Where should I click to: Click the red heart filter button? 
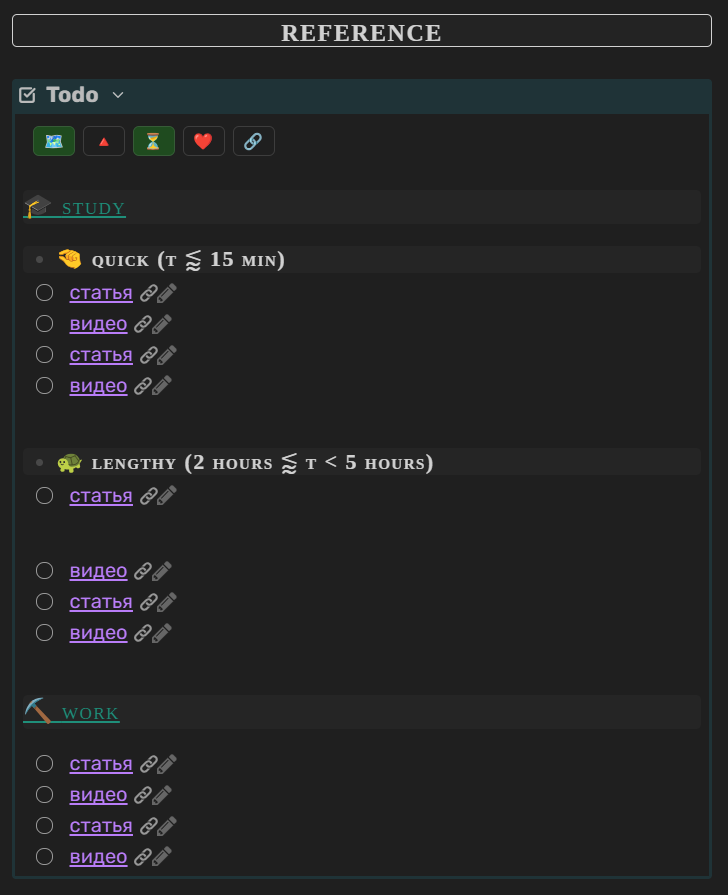click(204, 141)
